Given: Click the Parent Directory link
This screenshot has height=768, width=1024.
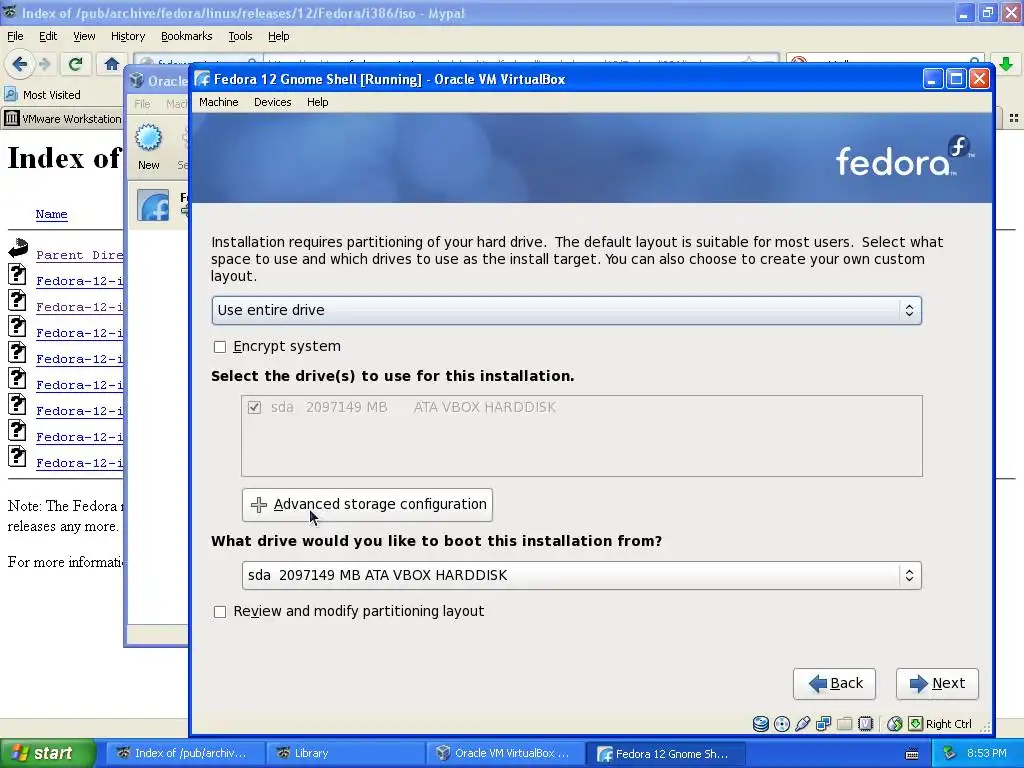Looking at the screenshot, I should click(80, 255).
